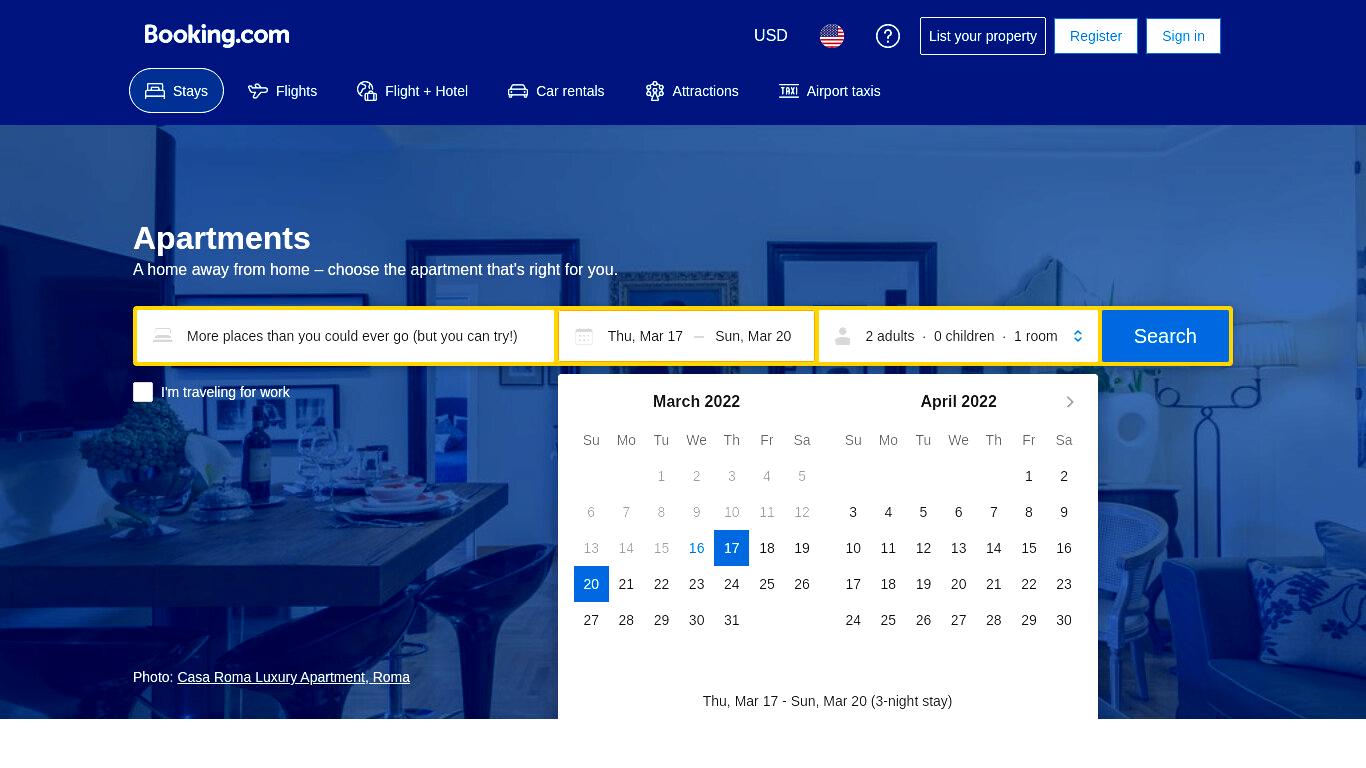Viewport: 1366px width, 768px height.
Task: Choose March 29 in calendar
Action: (x=661, y=620)
